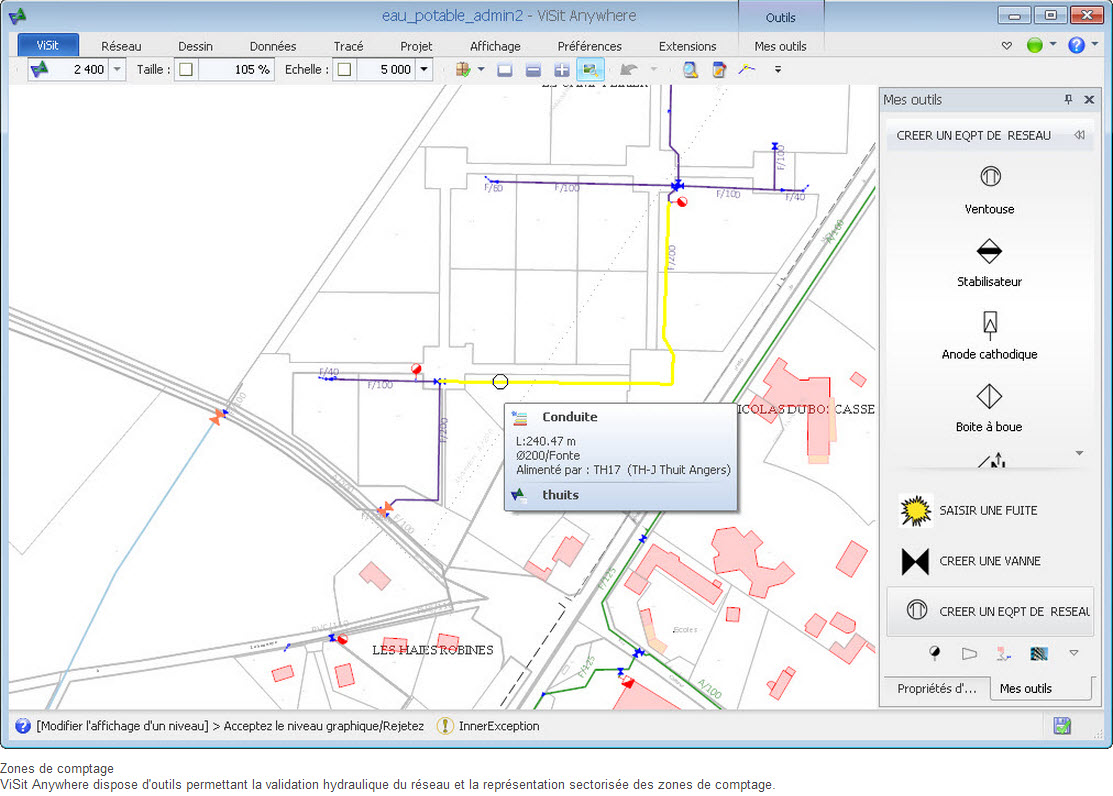Click the highlighted map zoom icon in toolbar
This screenshot has width=1113, height=796.
[590, 70]
